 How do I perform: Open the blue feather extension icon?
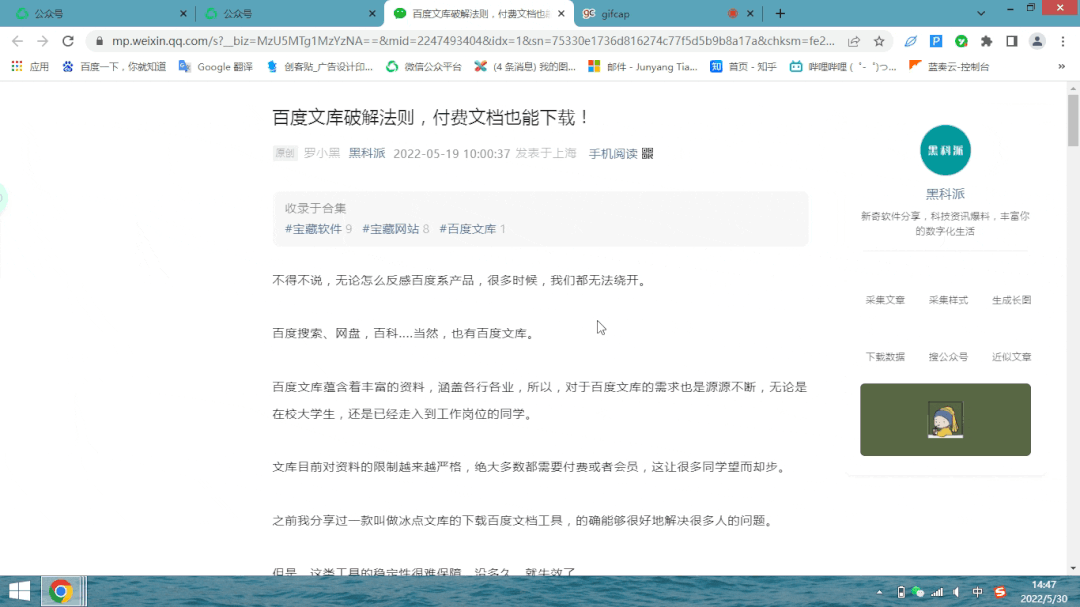pos(911,41)
